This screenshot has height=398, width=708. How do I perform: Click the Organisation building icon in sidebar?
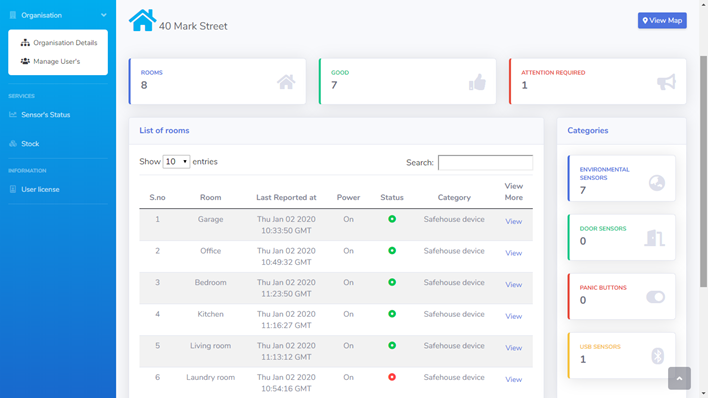tap(13, 15)
